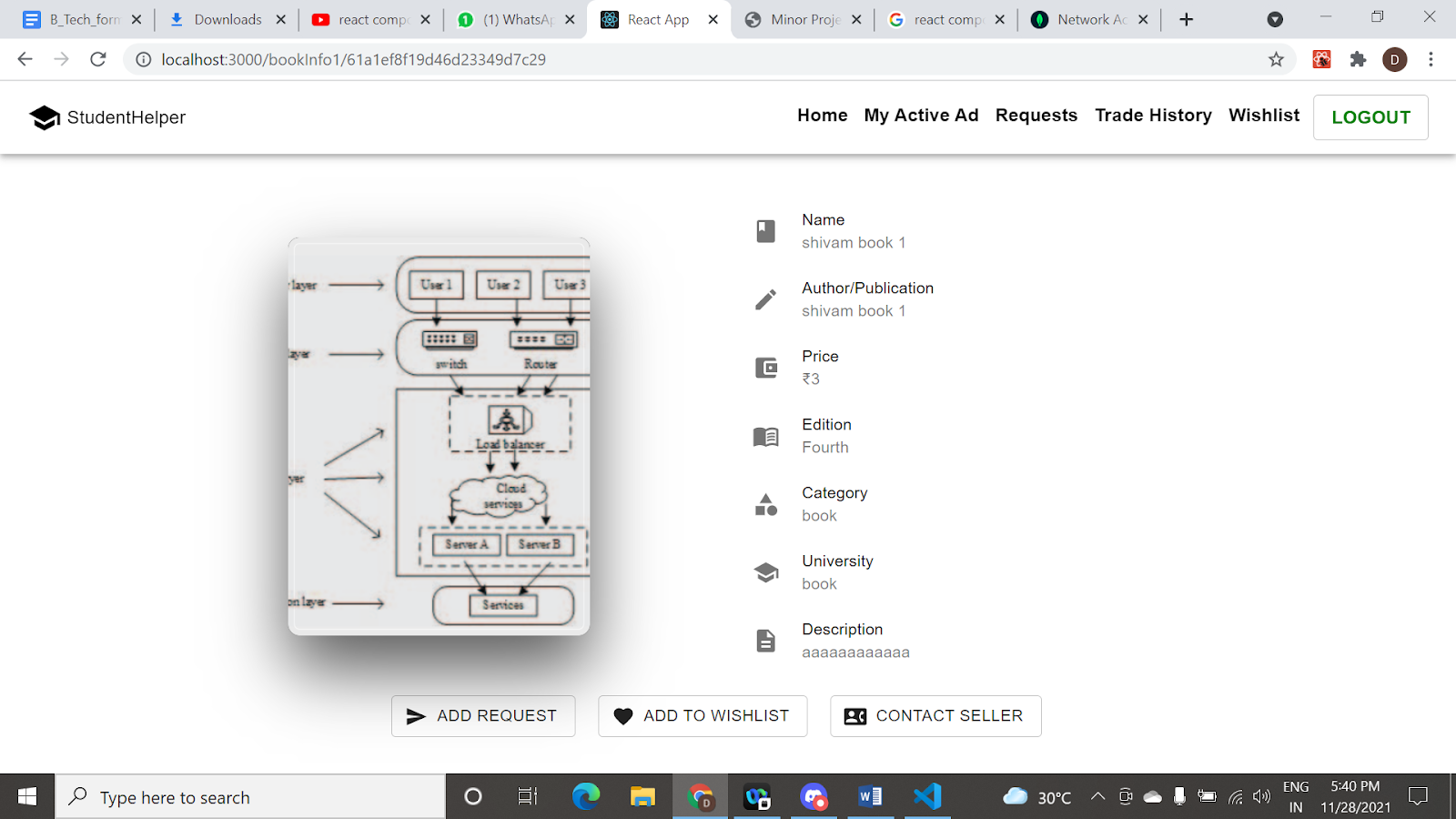This screenshot has width=1456, height=819.
Task: Click the Cortana circle on taskbar
Action: point(473,796)
